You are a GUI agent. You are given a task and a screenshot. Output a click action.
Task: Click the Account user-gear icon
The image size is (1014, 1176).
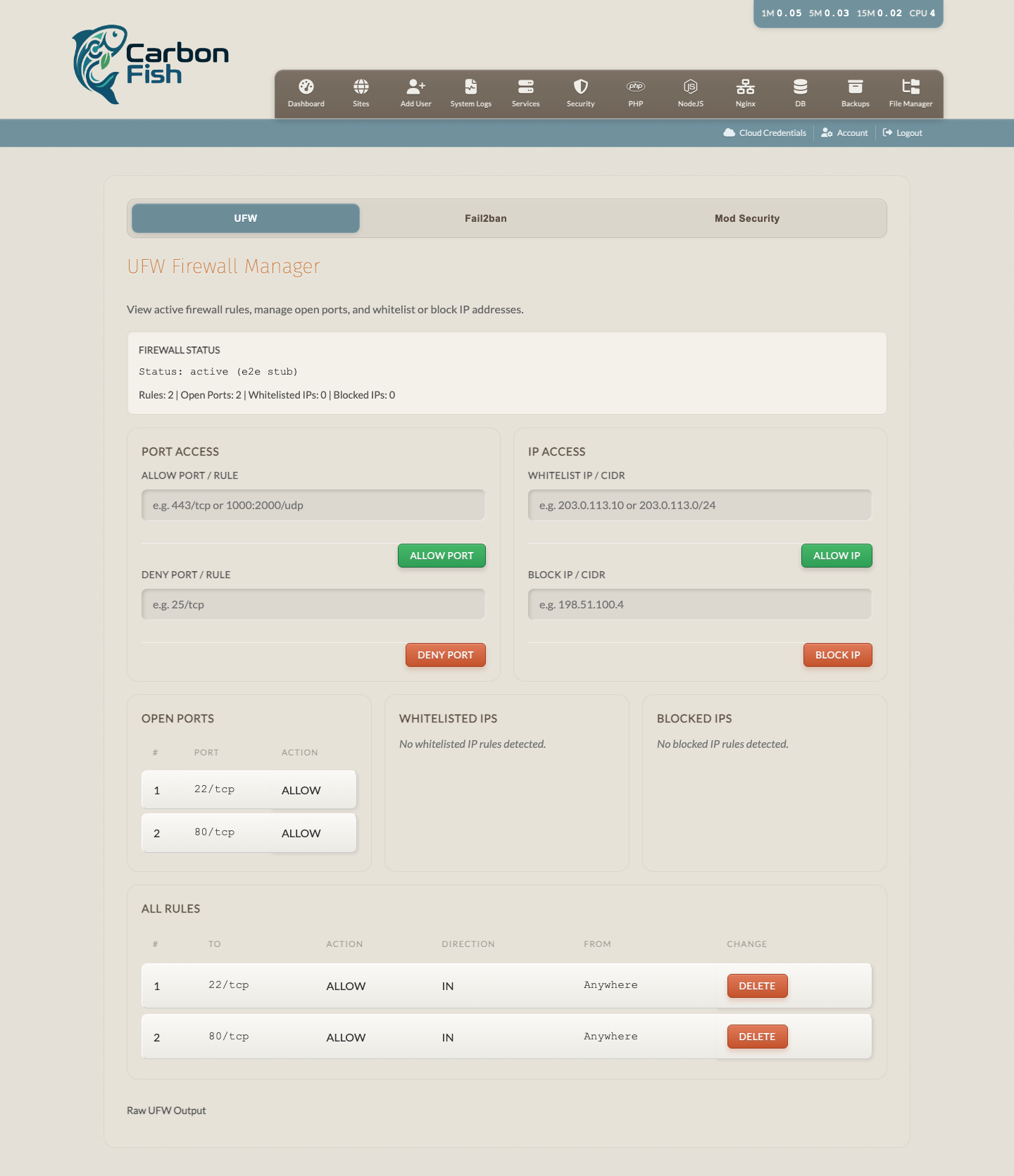pyautogui.click(x=827, y=132)
